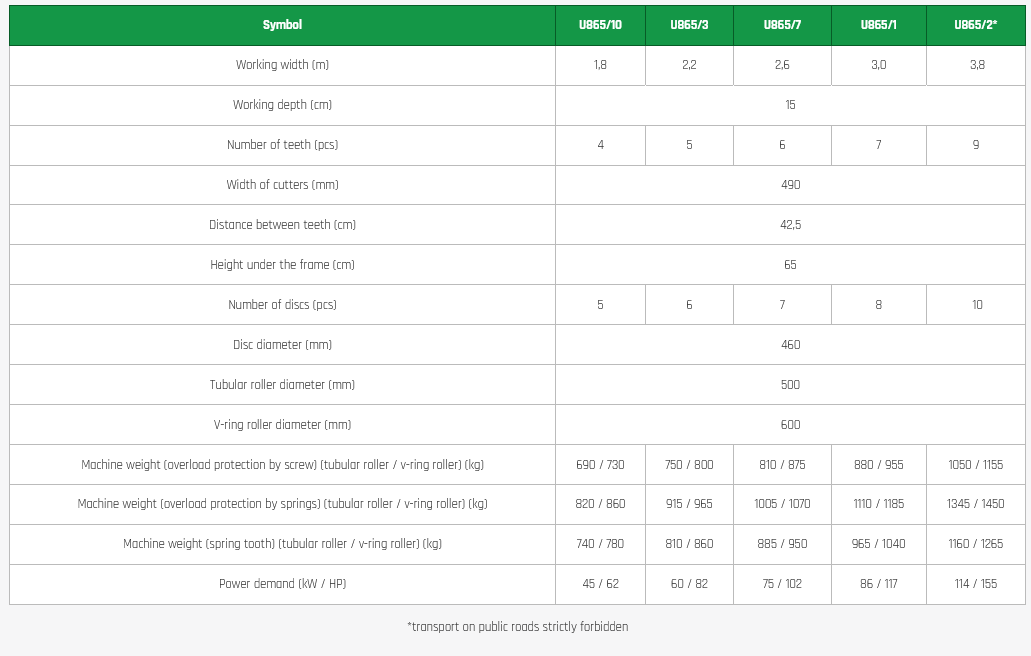Click the Working width (m) row label
1031x656 pixels.
pyautogui.click(x=282, y=65)
